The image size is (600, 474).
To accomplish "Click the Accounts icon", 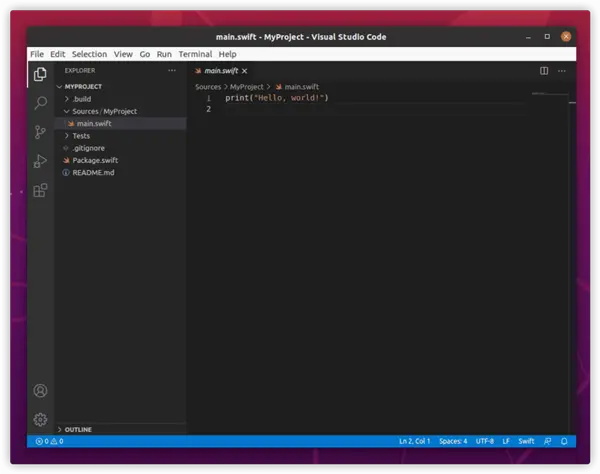I will pos(40,391).
